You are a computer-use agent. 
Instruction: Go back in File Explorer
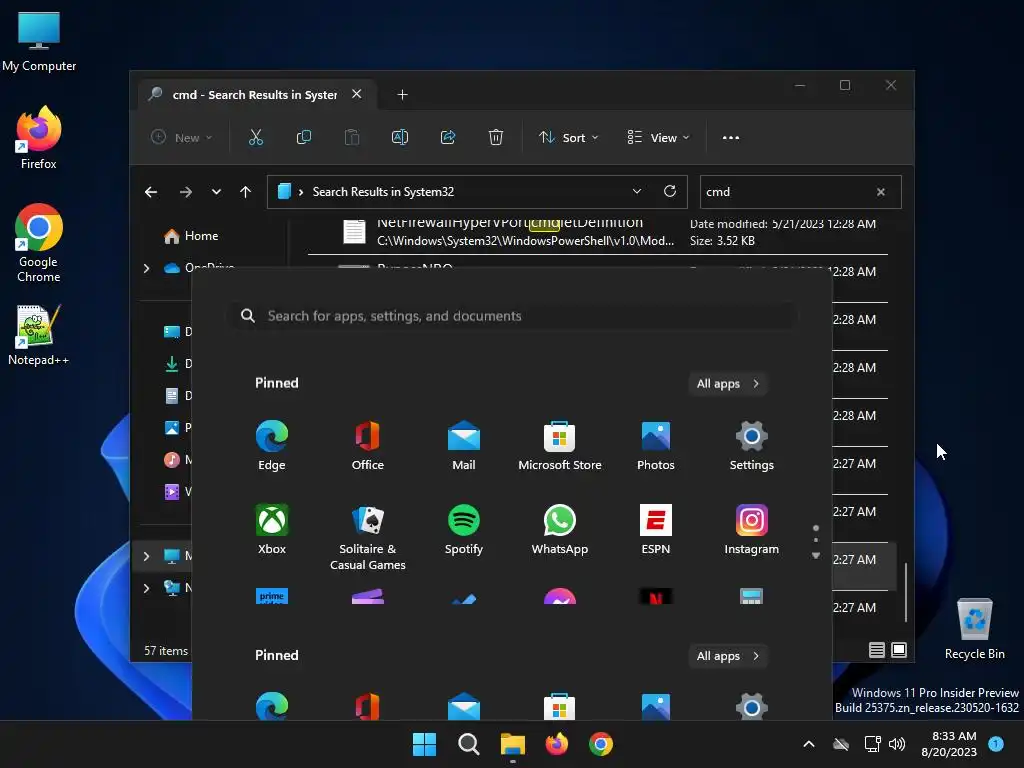151,192
